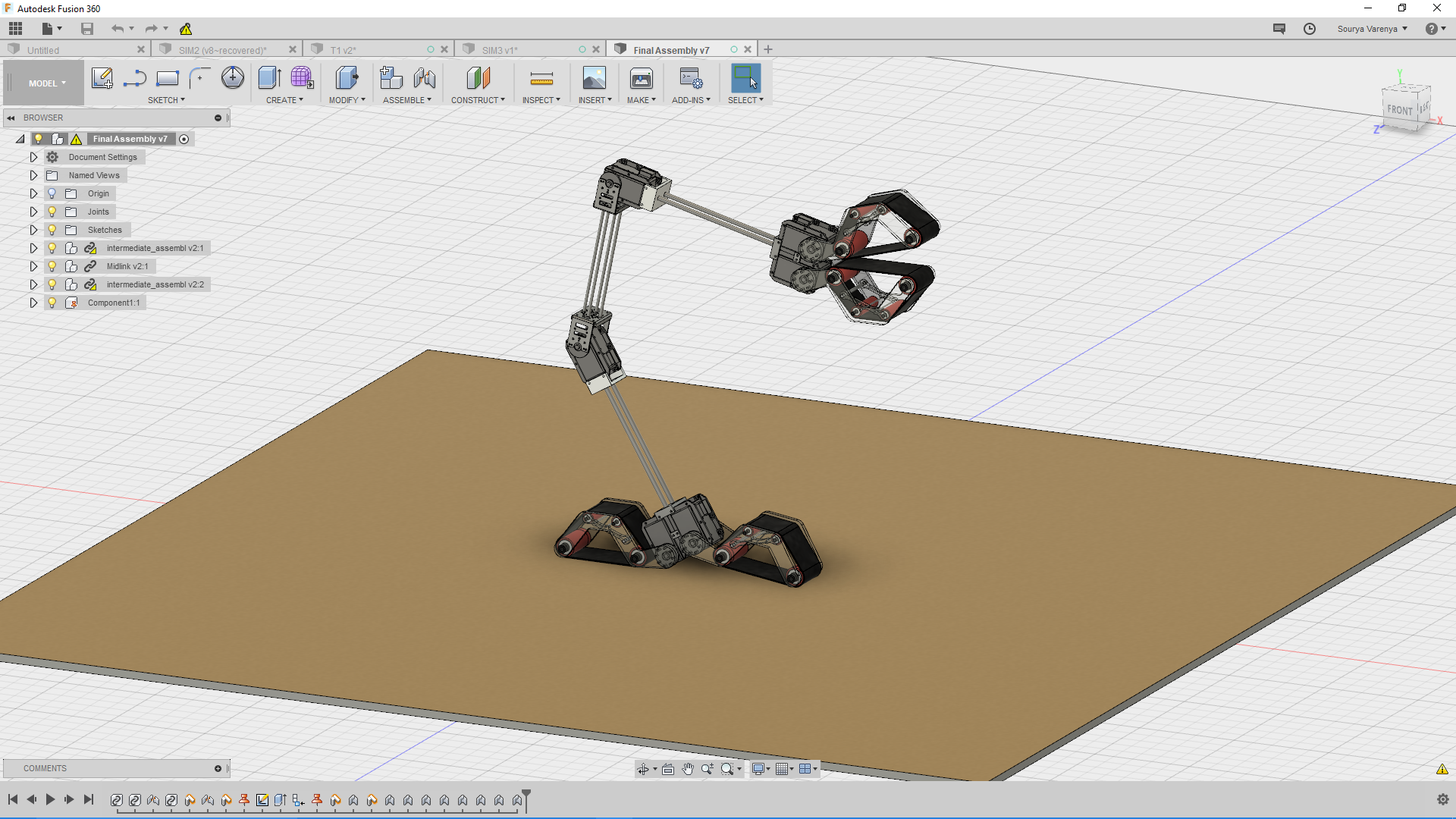Open the Create Form tool
Viewport: 1456px width, 819px height.
(302, 78)
